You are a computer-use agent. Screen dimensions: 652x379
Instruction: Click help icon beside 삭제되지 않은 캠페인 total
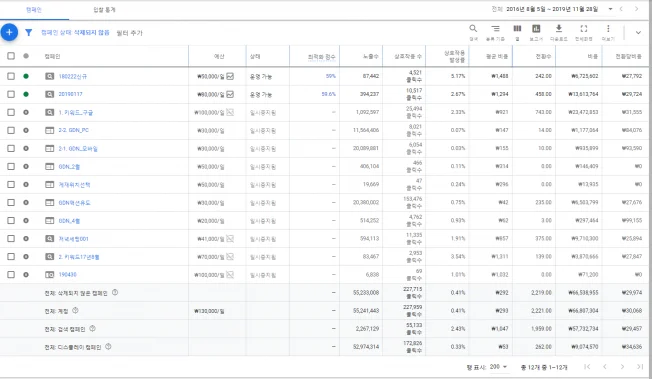tap(115, 292)
